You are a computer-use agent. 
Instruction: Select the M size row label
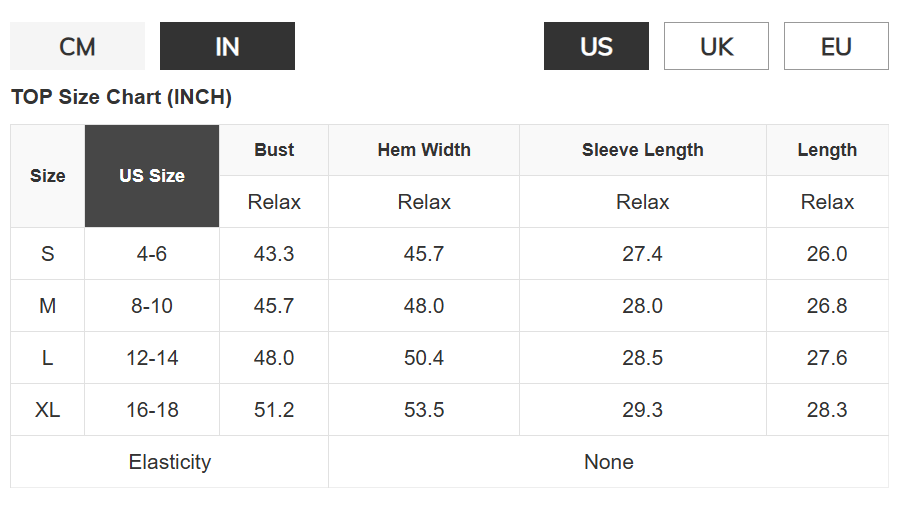point(47,306)
